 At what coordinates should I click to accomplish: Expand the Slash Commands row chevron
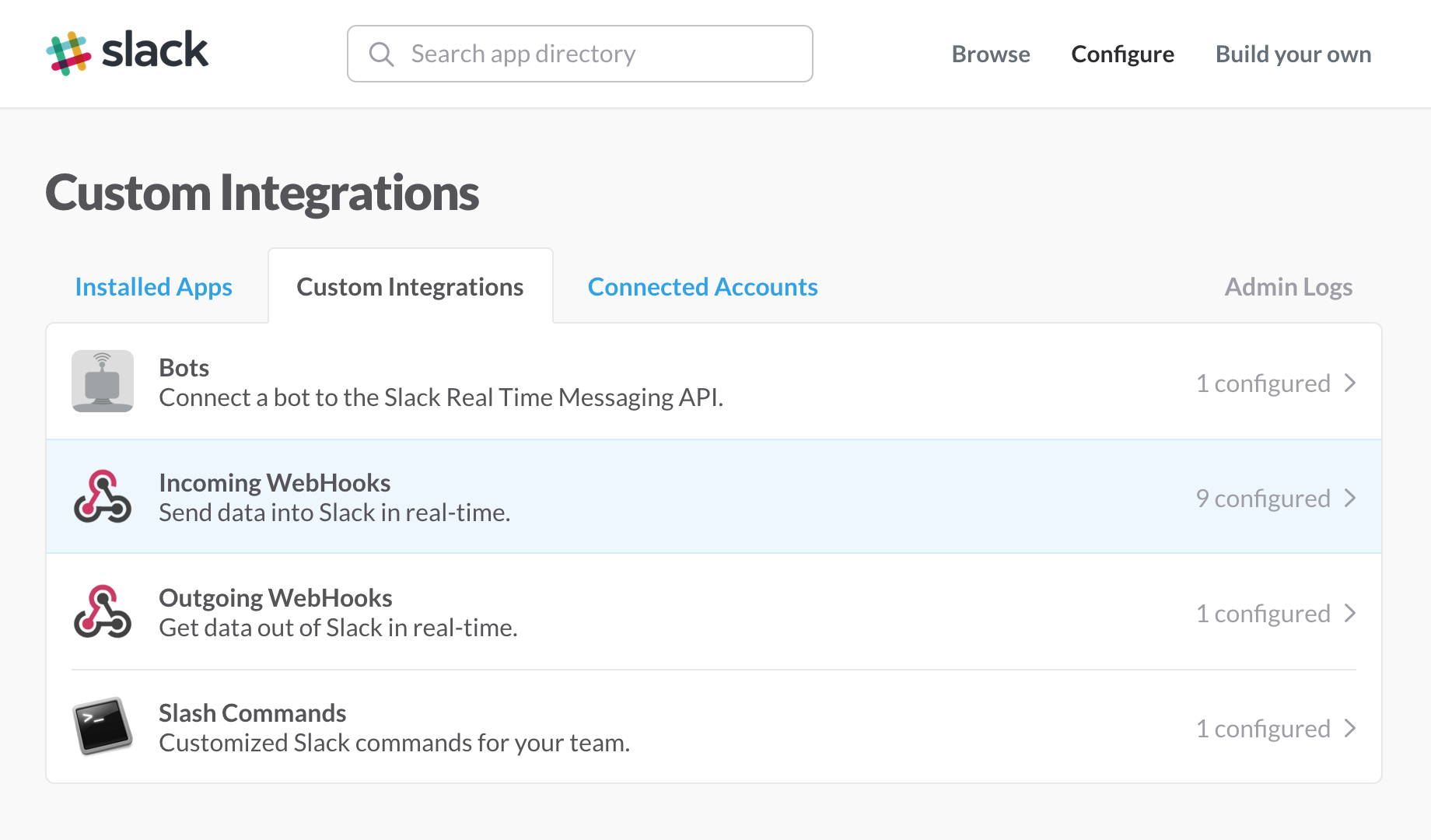tap(1349, 728)
